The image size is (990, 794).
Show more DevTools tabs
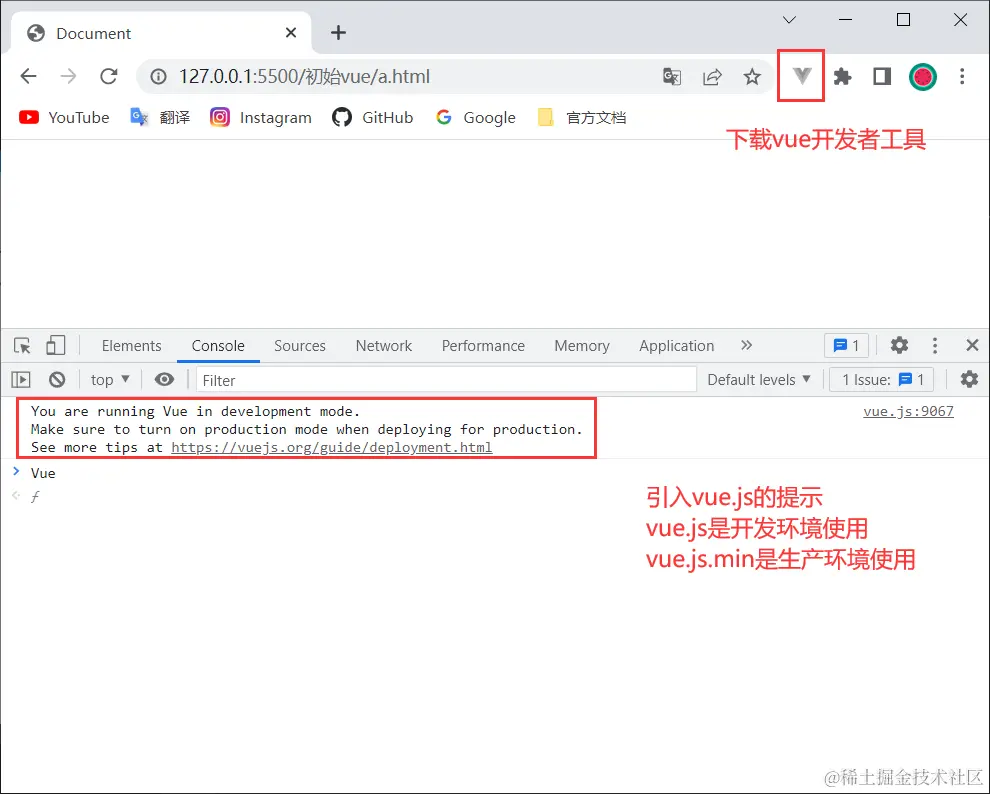[746, 345]
